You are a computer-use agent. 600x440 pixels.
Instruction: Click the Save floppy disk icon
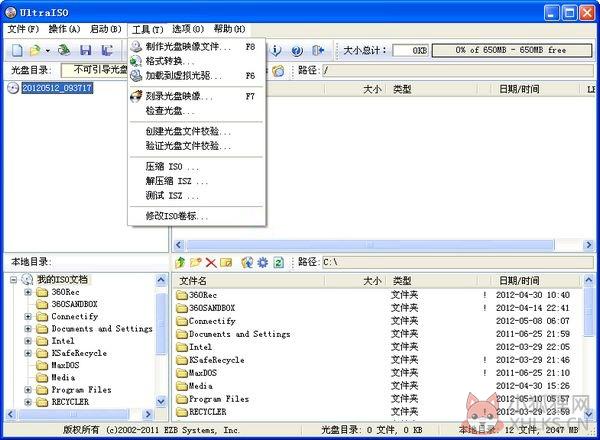[x=85, y=51]
